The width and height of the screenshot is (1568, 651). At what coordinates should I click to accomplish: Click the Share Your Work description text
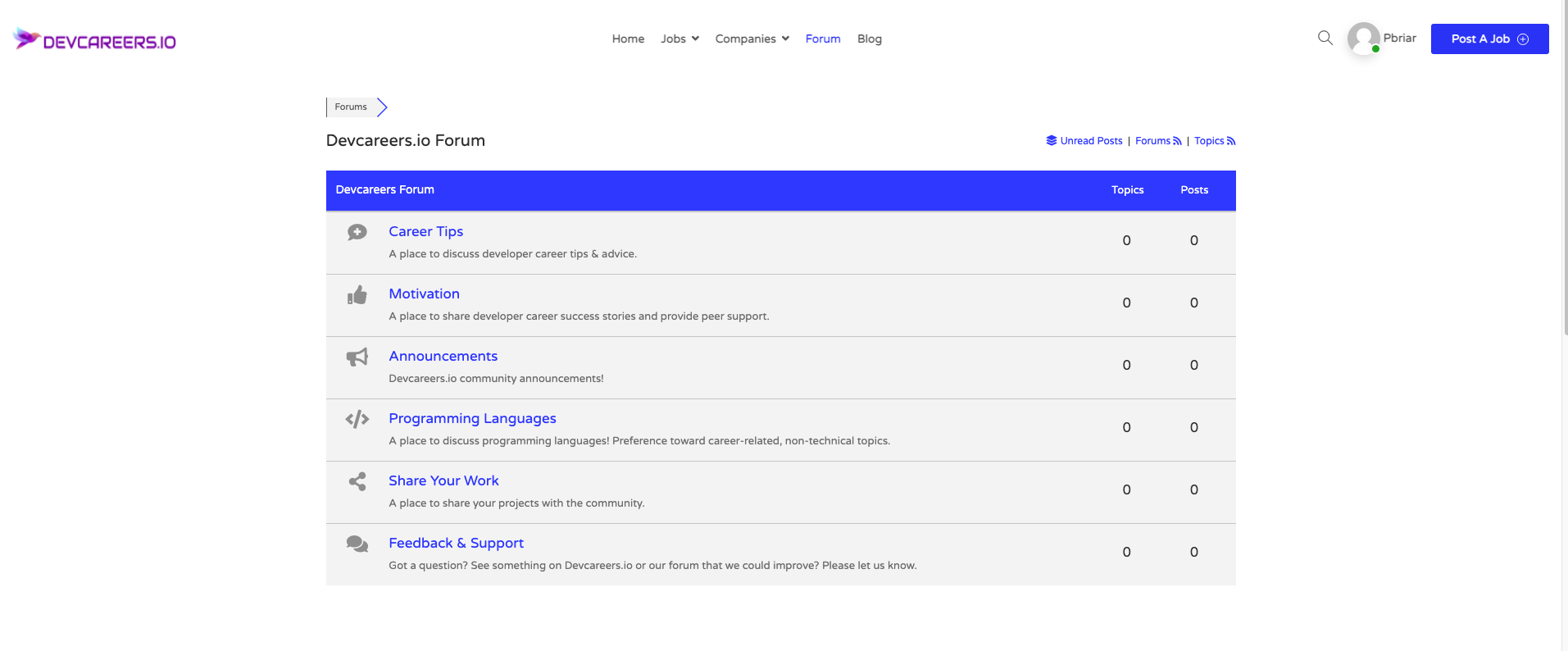(516, 503)
